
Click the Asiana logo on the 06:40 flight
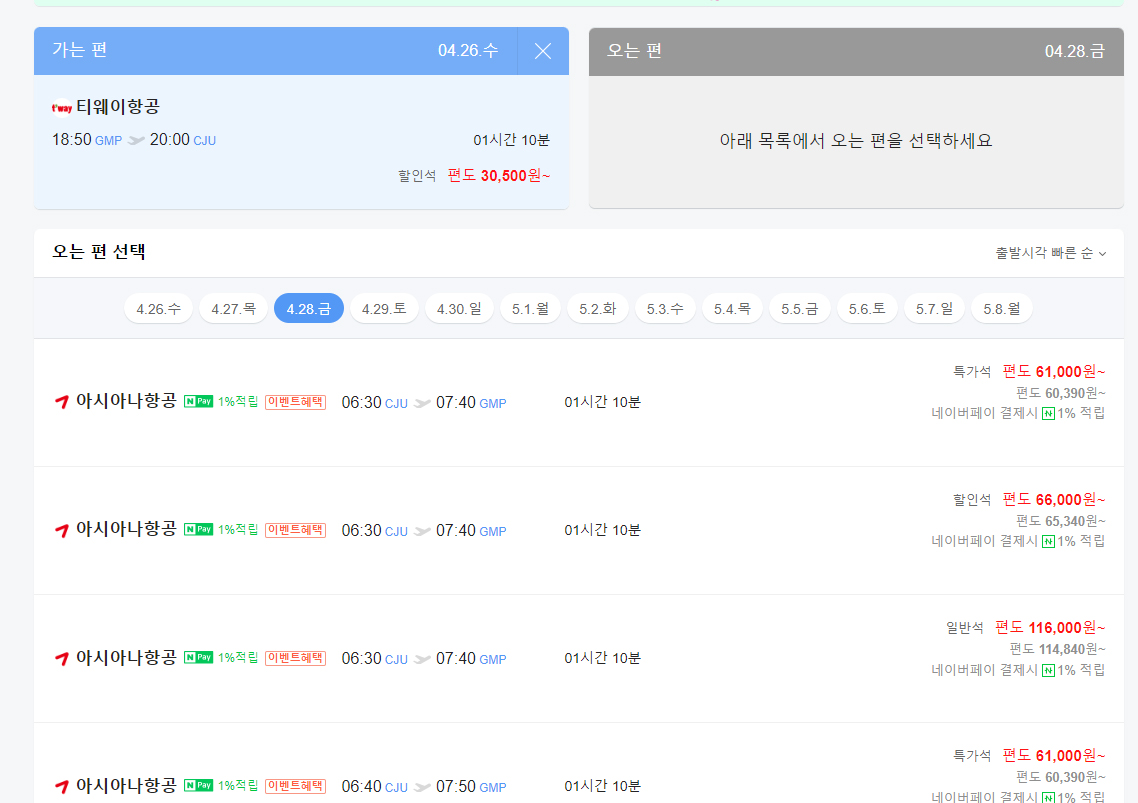[x=62, y=786]
